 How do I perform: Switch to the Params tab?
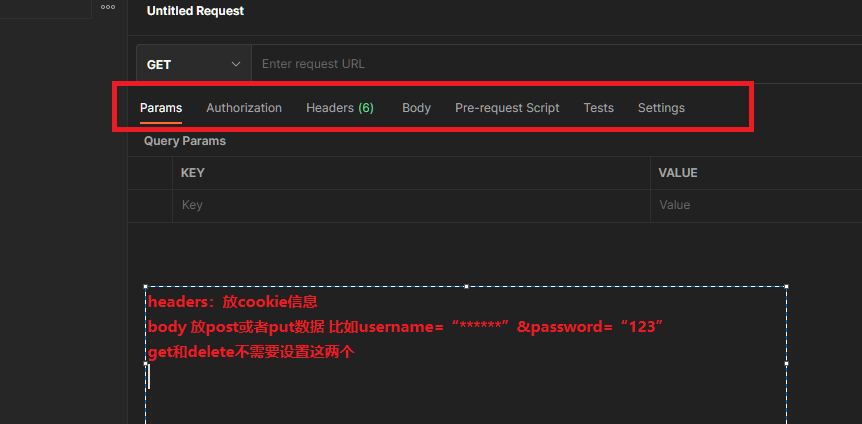[x=161, y=108]
